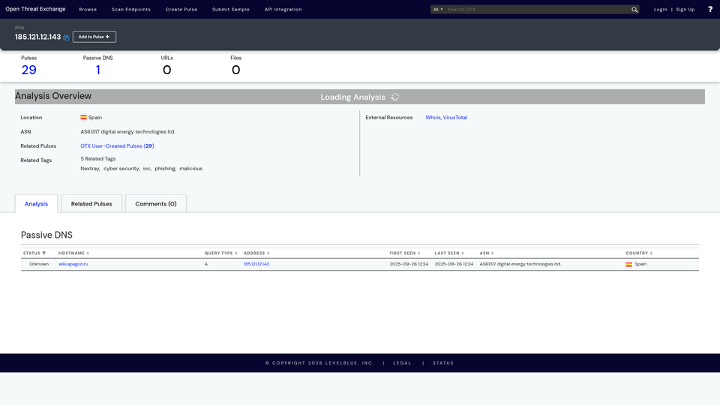Open OTX User-Created Pulses link
The height and width of the screenshot is (406, 720).
point(116,146)
